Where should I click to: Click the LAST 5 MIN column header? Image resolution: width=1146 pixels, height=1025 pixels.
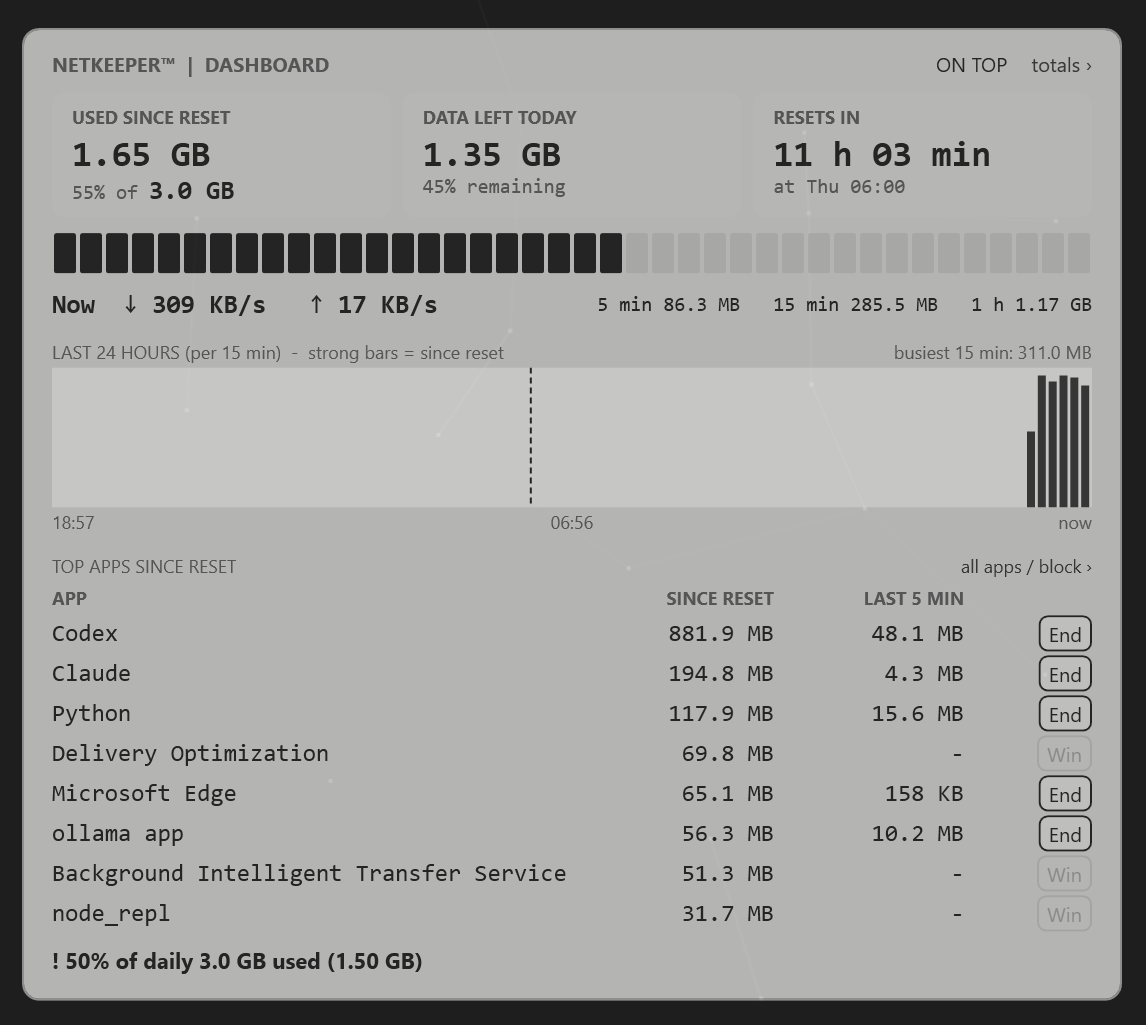click(x=914, y=599)
